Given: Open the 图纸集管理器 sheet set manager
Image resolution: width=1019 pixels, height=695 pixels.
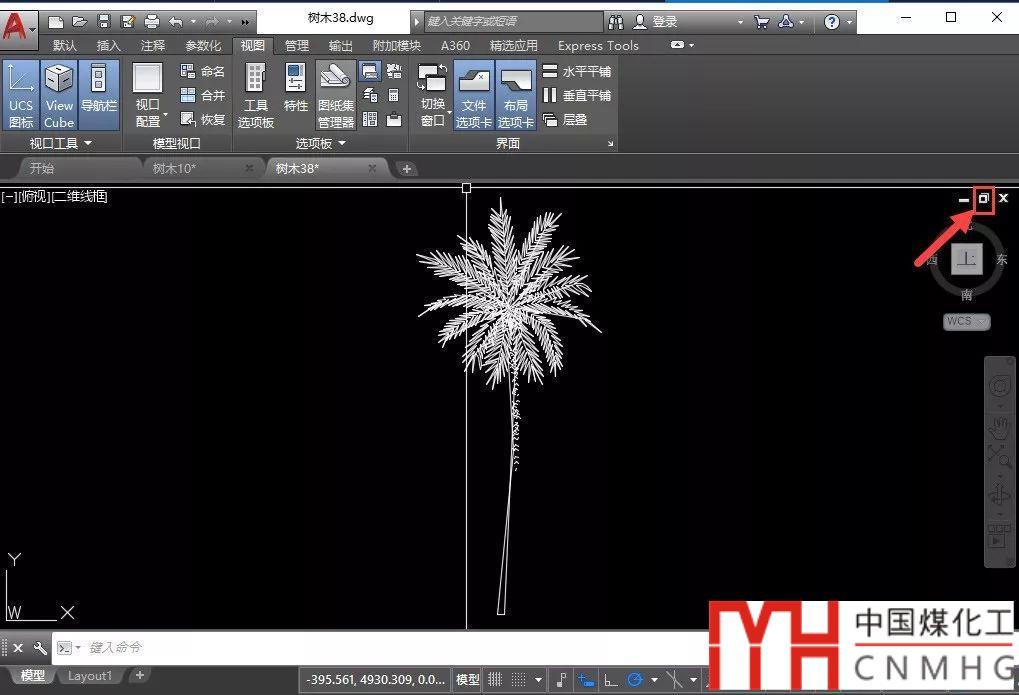Looking at the screenshot, I should point(336,95).
